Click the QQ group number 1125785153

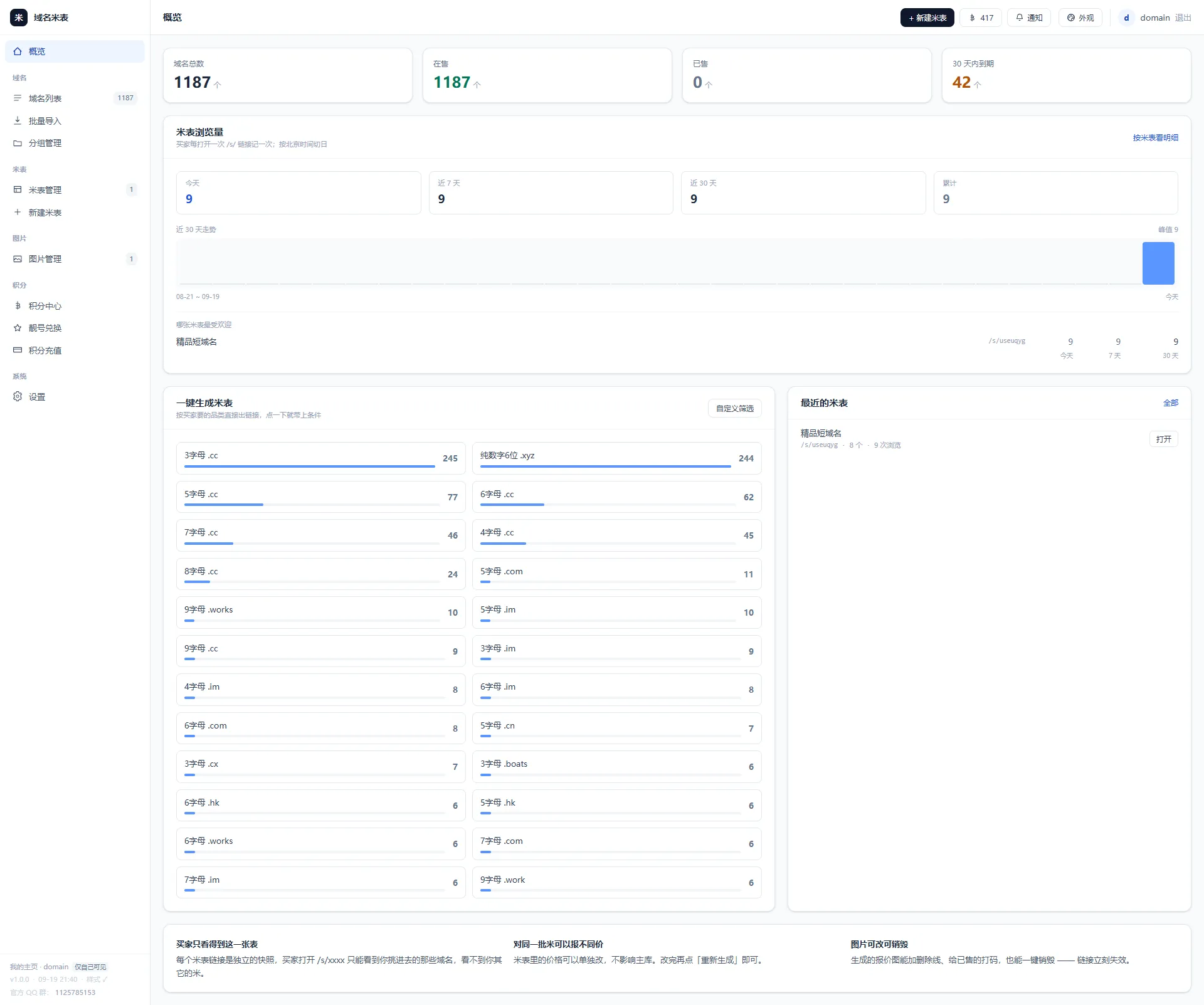tap(75, 992)
